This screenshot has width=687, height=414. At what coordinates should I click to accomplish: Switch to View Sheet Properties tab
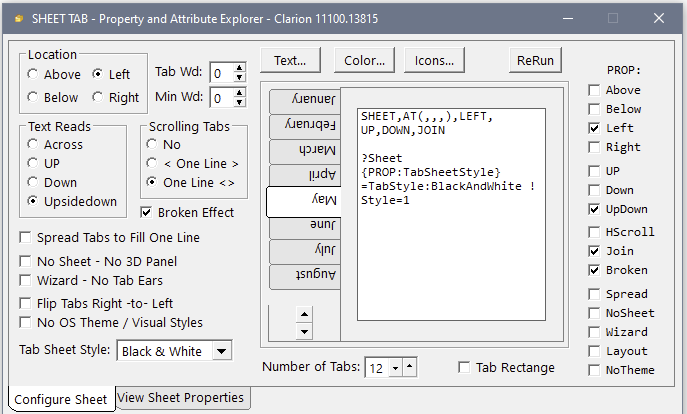coord(181,397)
